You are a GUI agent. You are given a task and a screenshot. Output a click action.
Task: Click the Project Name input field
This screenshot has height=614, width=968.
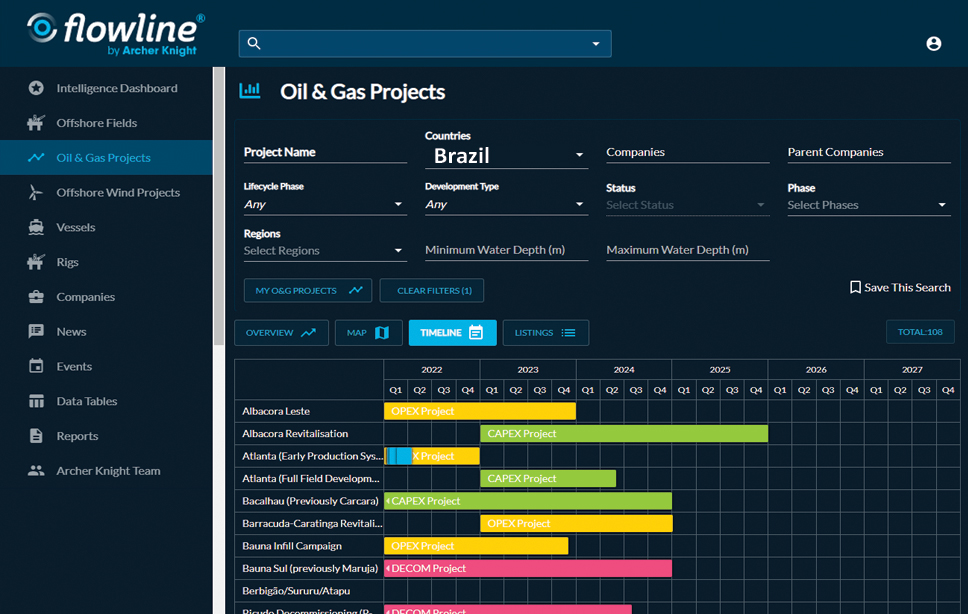tap(325, 152)
